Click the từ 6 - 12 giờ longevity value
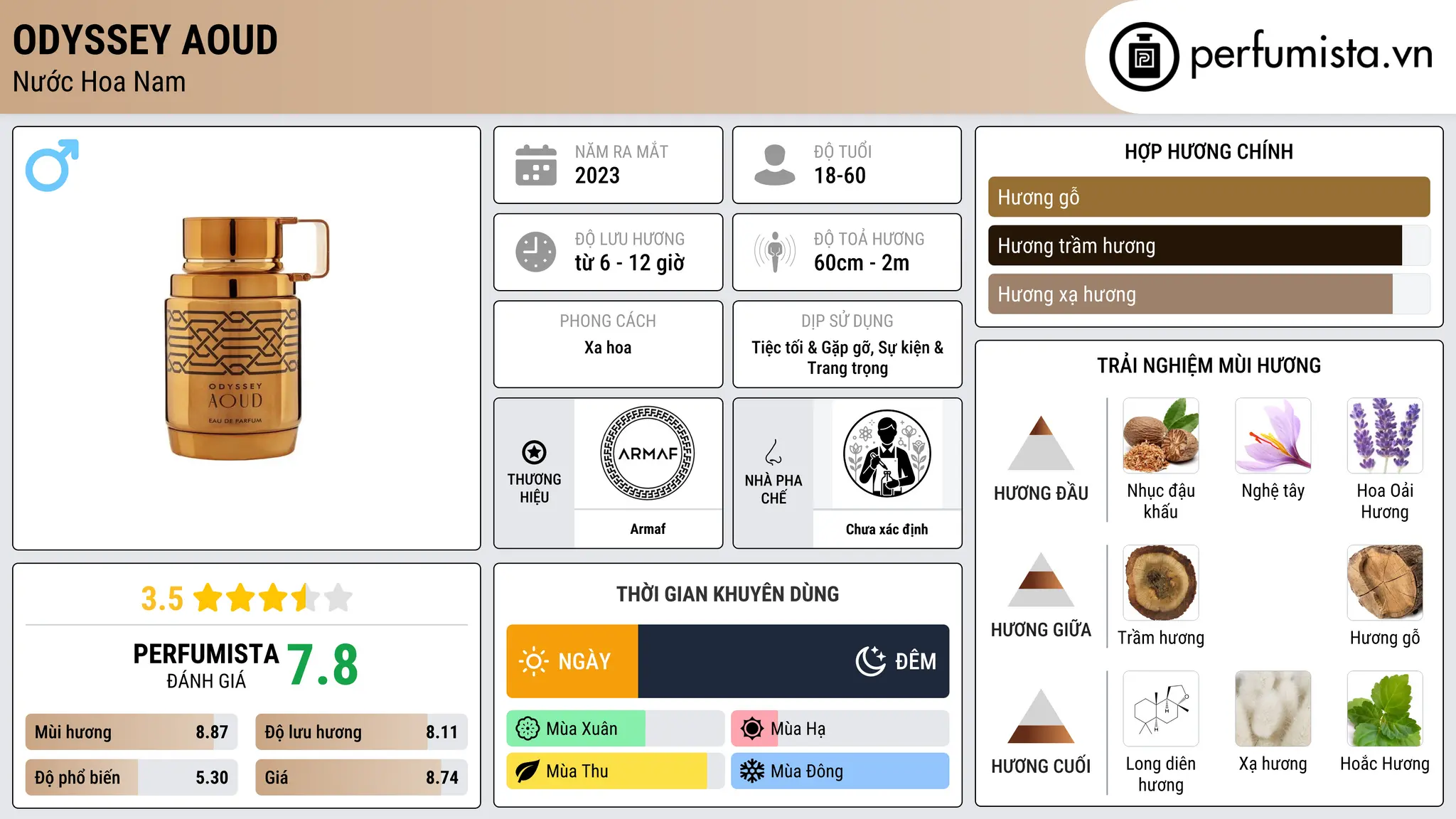The height and width of the screenshot is (819, 1456). 630,263
